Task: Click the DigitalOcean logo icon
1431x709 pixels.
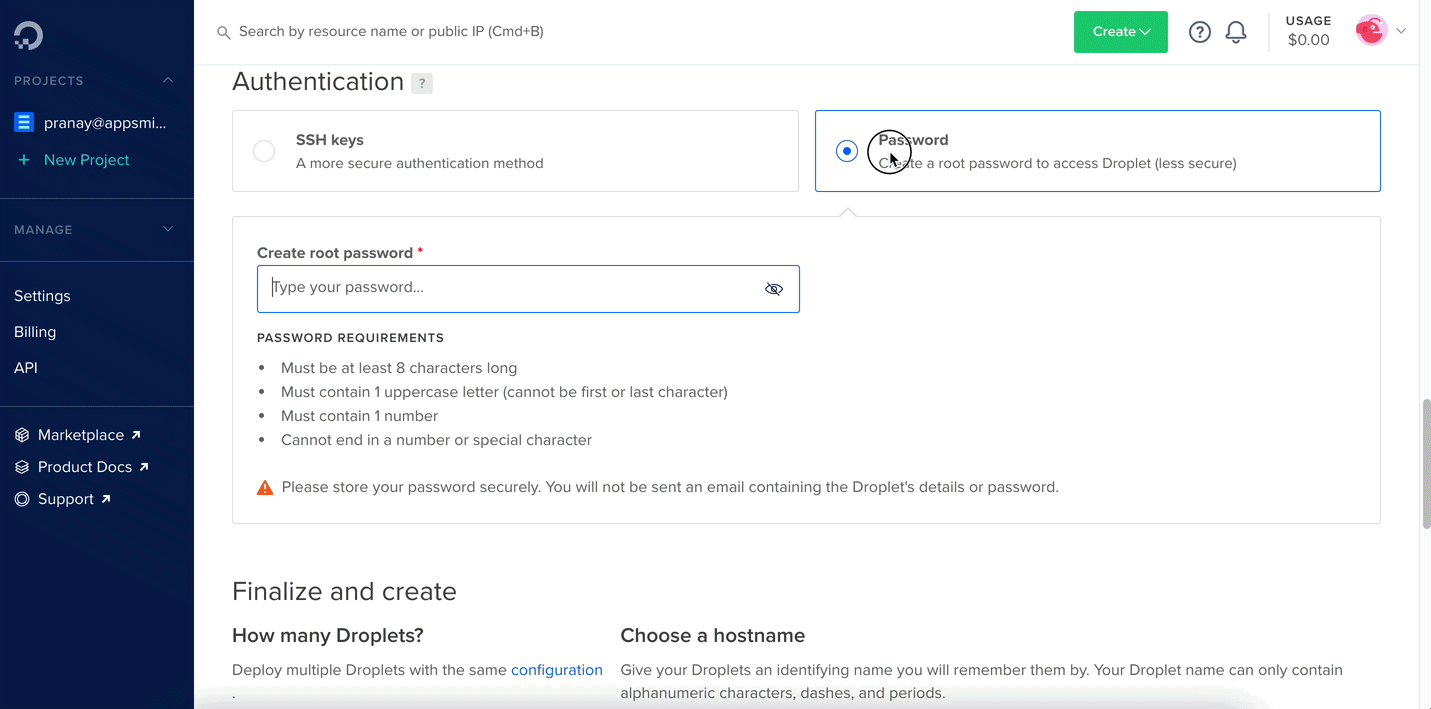Action: [x=28, y=36]
